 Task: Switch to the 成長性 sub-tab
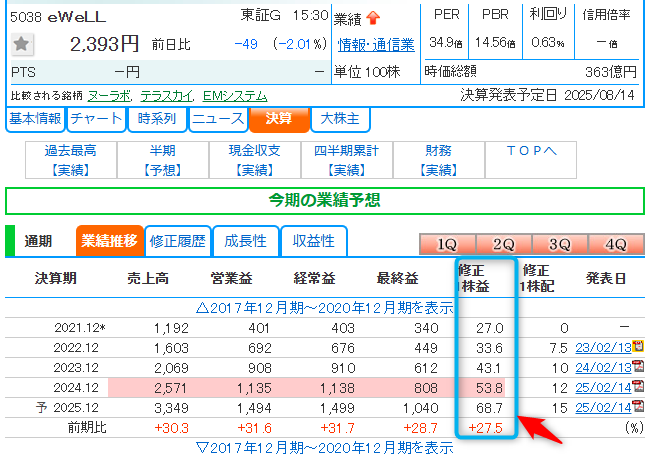tap(246, 241)
